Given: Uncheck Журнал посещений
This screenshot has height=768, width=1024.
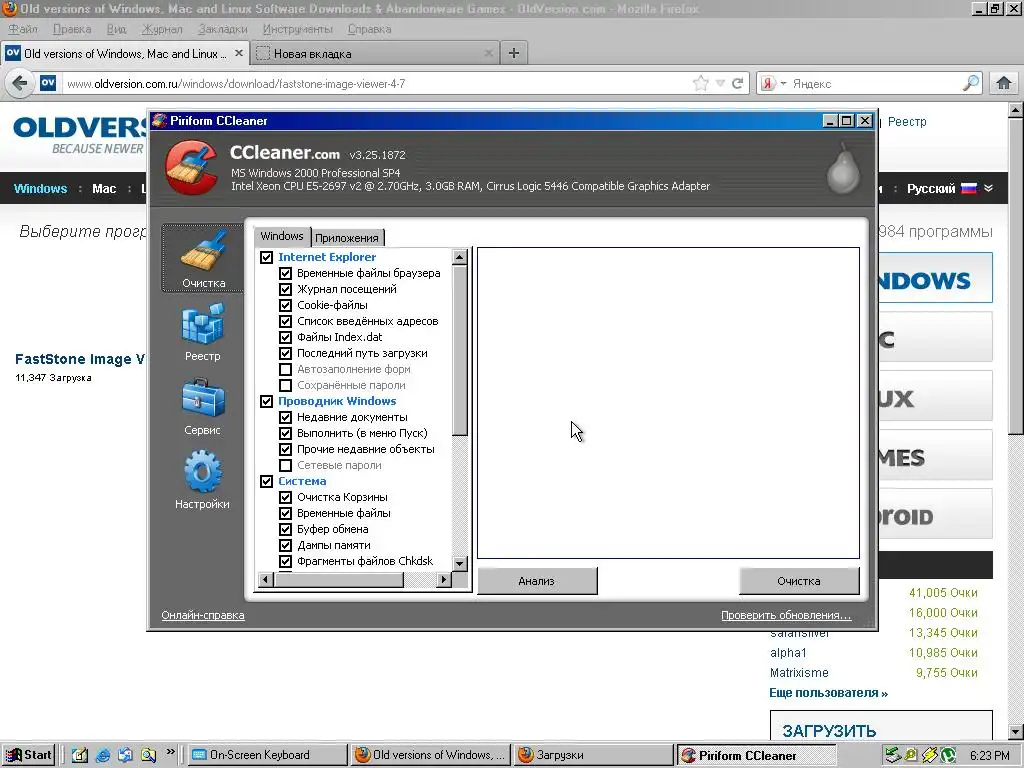Looking at the screenshot, I should point(285,289).
